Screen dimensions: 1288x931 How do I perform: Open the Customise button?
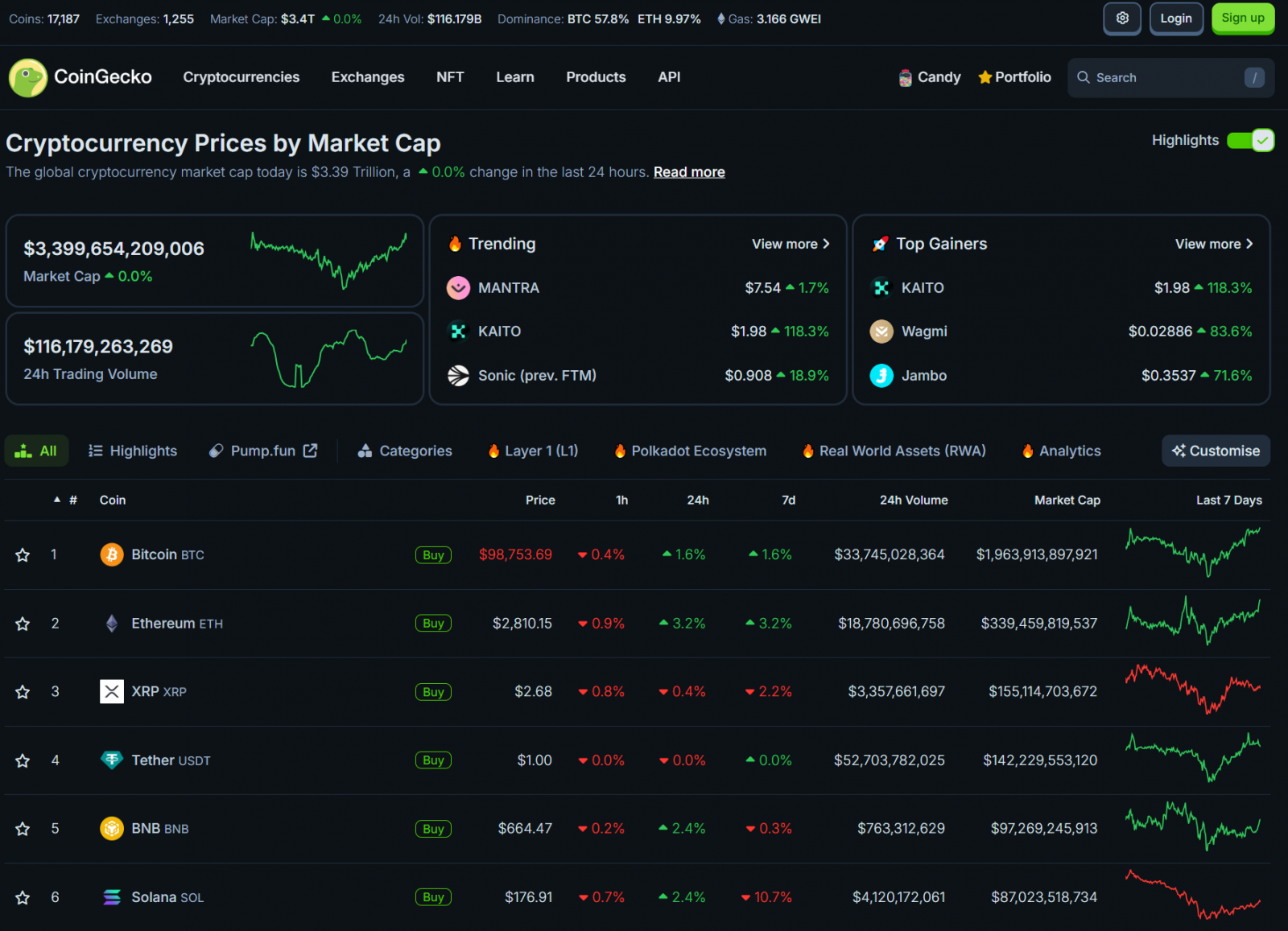pos(1216,451)
